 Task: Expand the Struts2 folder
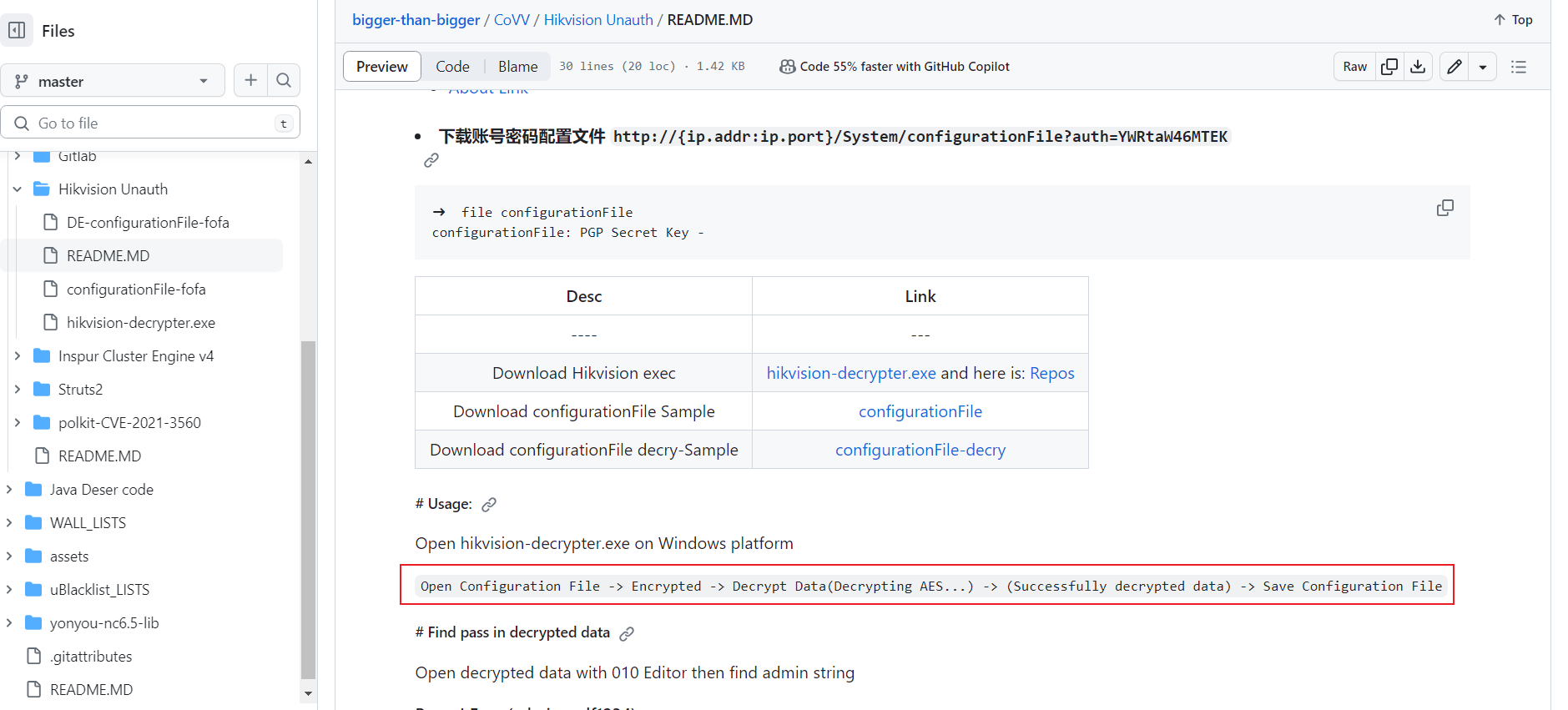coord(18,390)
